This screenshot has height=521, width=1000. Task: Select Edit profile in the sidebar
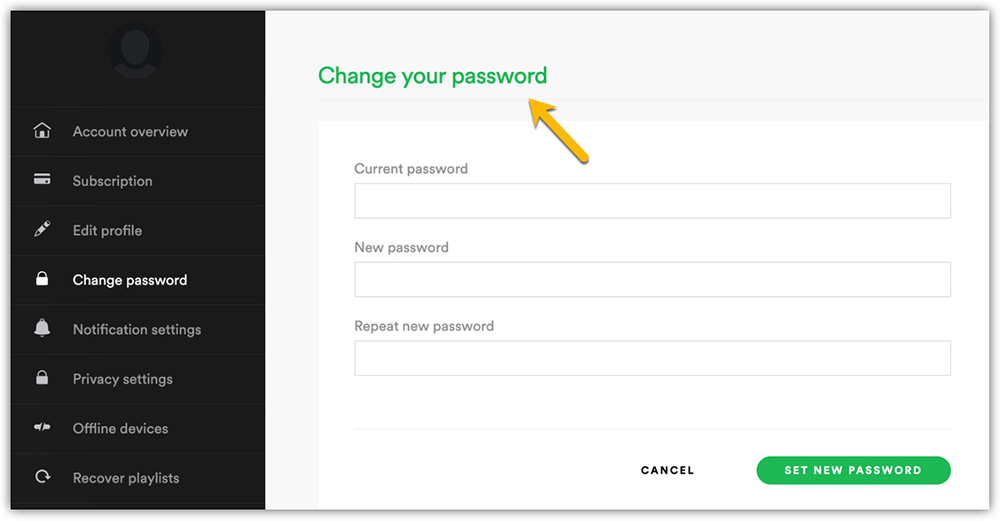[107, 230]
